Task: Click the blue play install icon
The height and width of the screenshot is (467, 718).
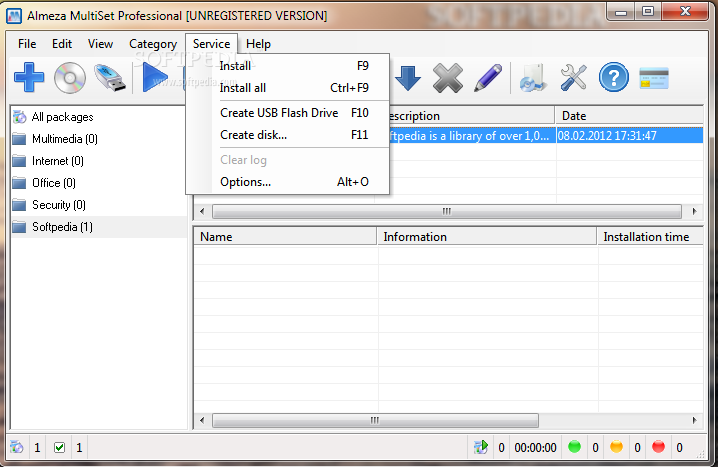Action: tap(155, 77)
